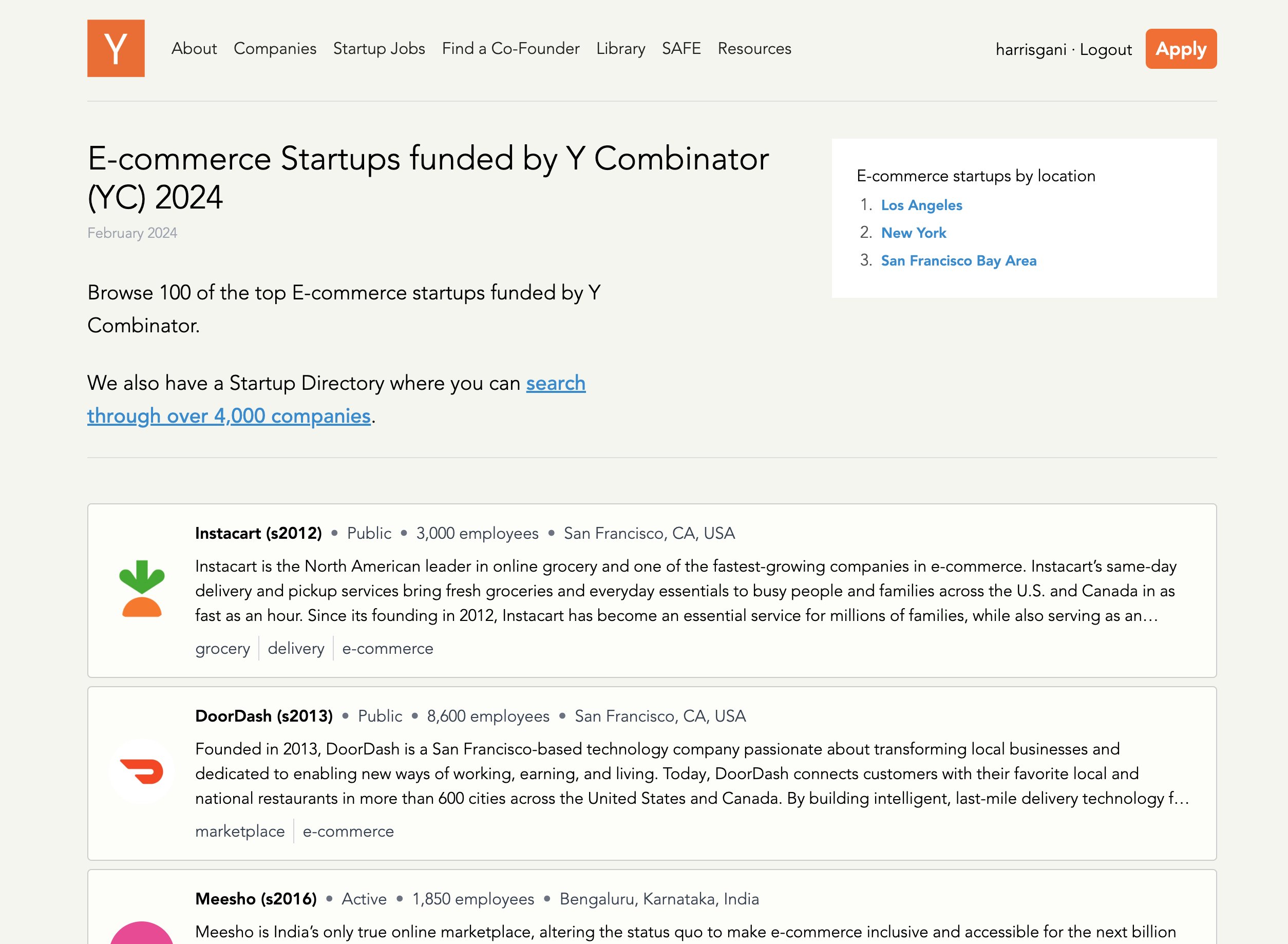
Task: Click the Meesho description text
Action: (x=686, y=932)
